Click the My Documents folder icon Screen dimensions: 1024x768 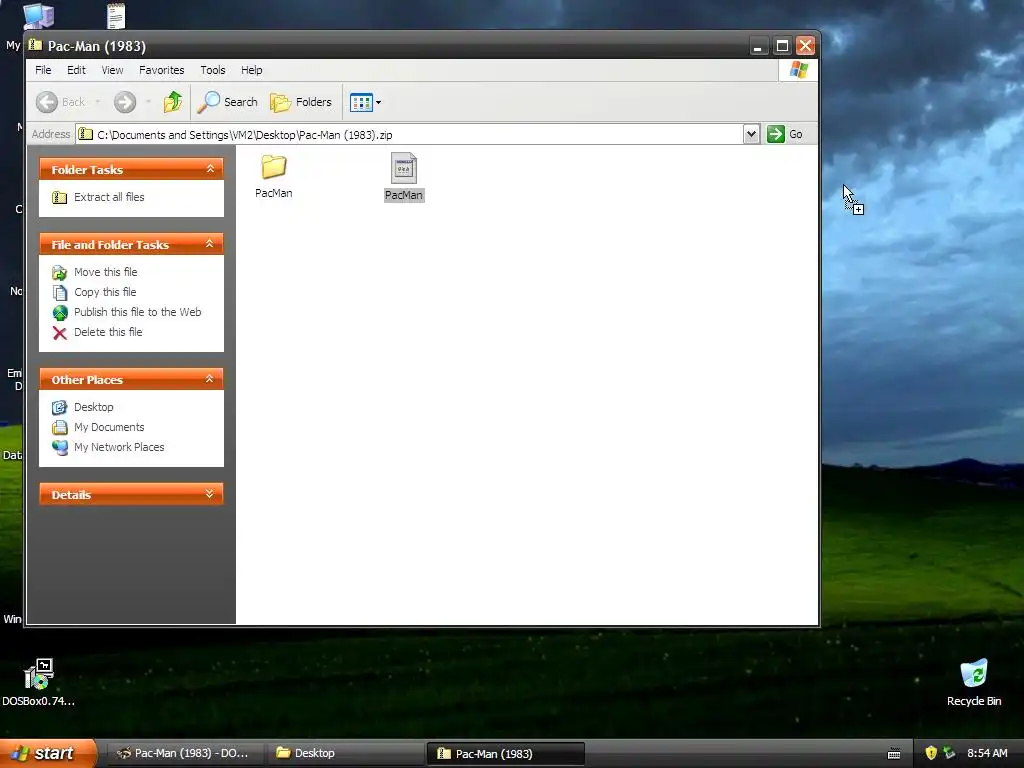point(59,428)
